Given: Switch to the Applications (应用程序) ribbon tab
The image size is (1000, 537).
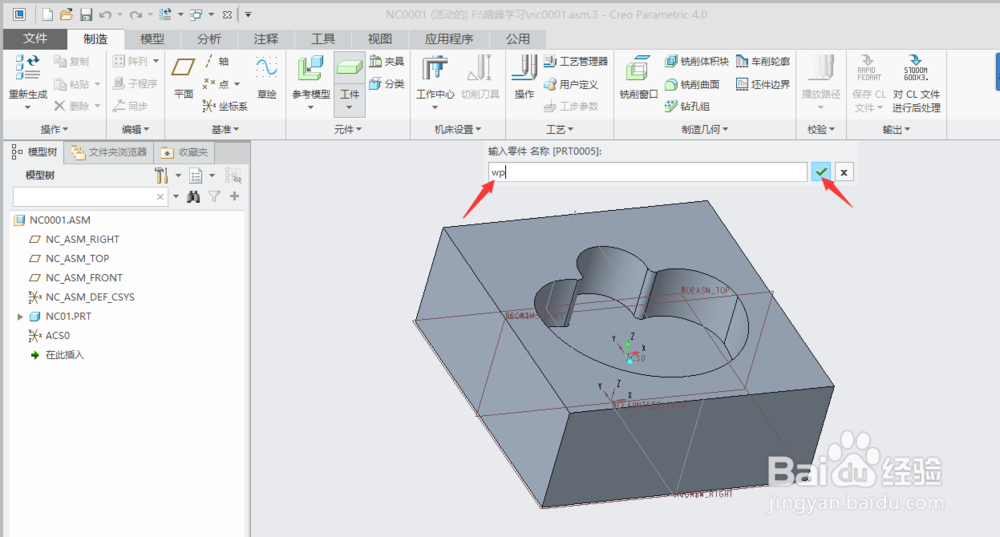Looking at the screenshot, I should pos(448,40).
